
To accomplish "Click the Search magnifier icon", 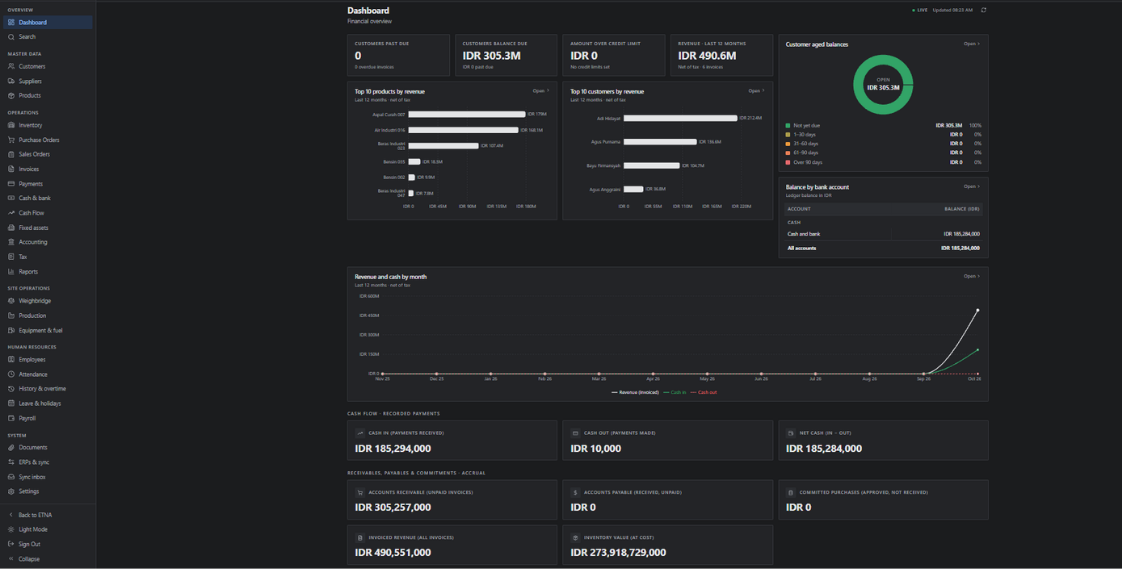I will click(x=11, y=37).
